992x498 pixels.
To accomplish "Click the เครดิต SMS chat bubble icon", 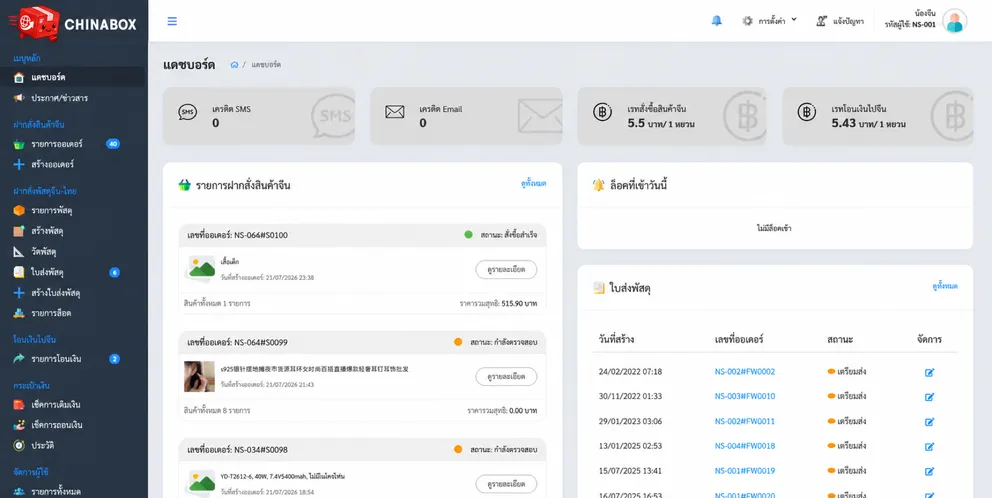I will tap(187, 113).
